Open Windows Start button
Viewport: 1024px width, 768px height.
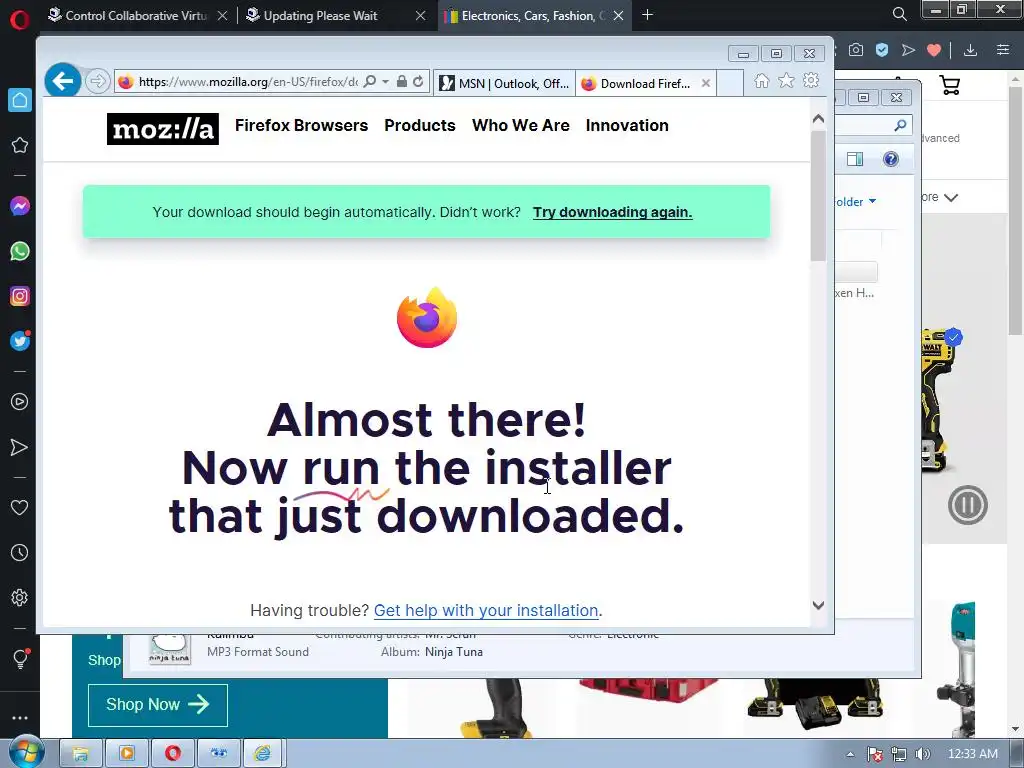point(26,752)
